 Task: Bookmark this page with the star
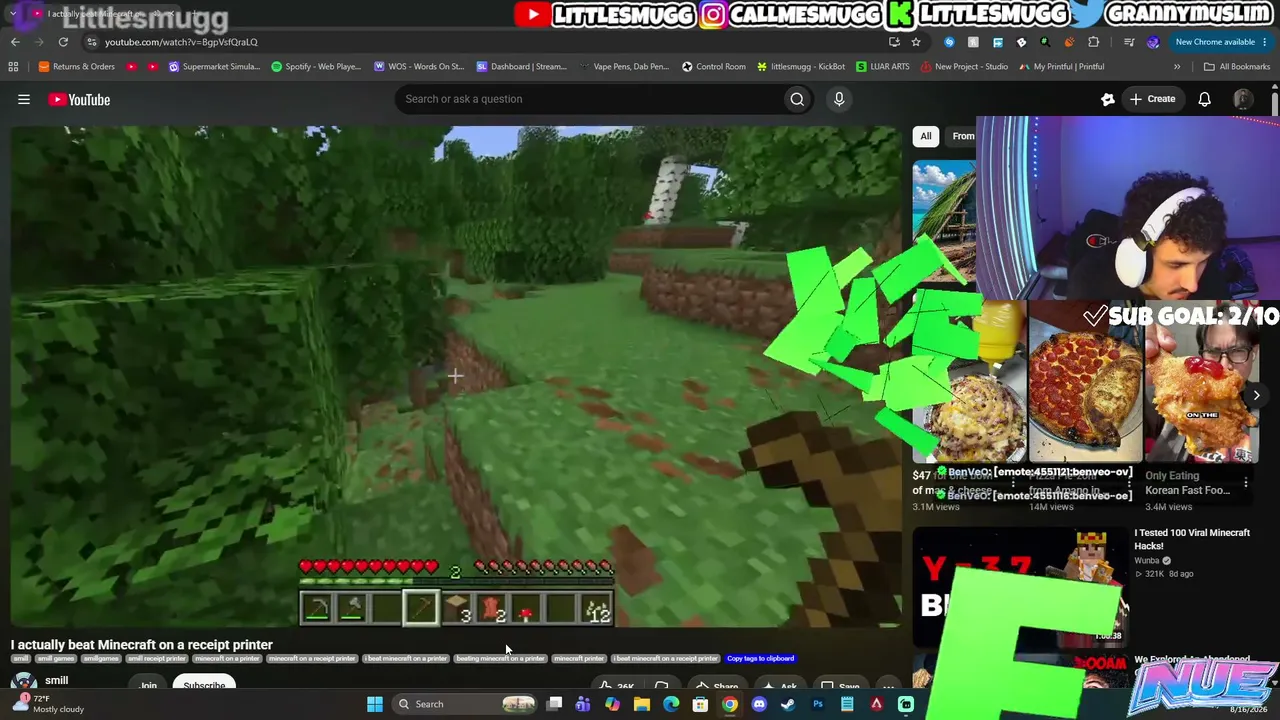click(916, 42)
